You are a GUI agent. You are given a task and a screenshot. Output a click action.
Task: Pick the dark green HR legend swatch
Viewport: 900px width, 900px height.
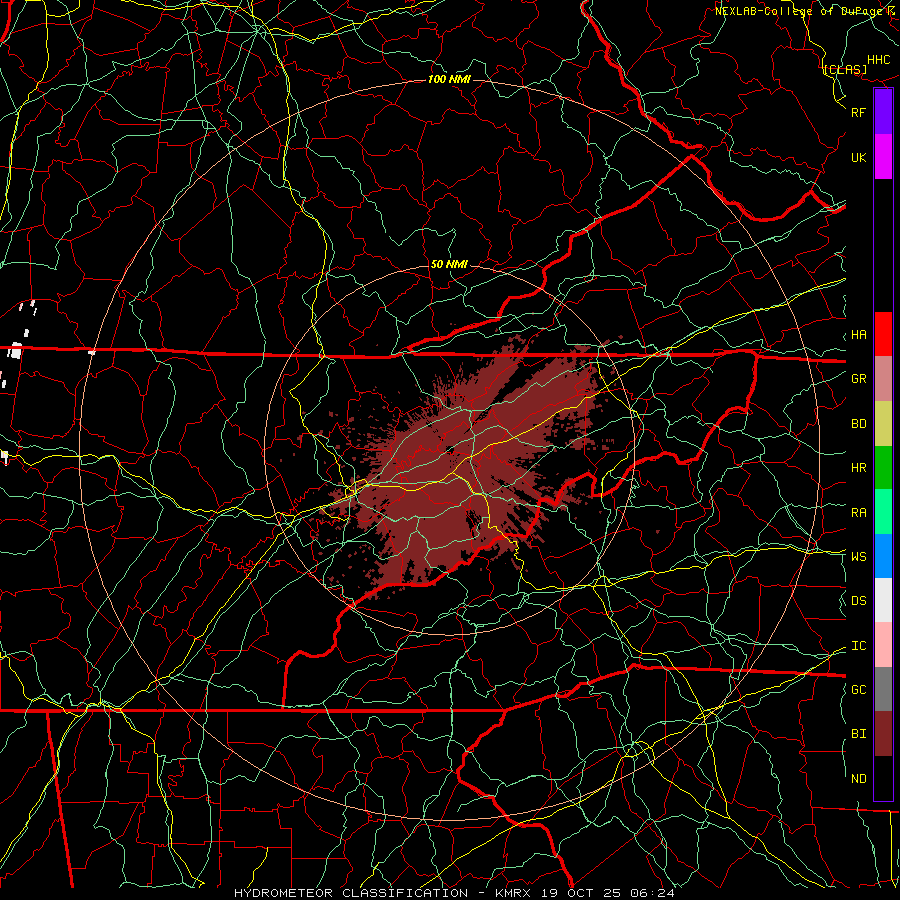coord(883,468)
